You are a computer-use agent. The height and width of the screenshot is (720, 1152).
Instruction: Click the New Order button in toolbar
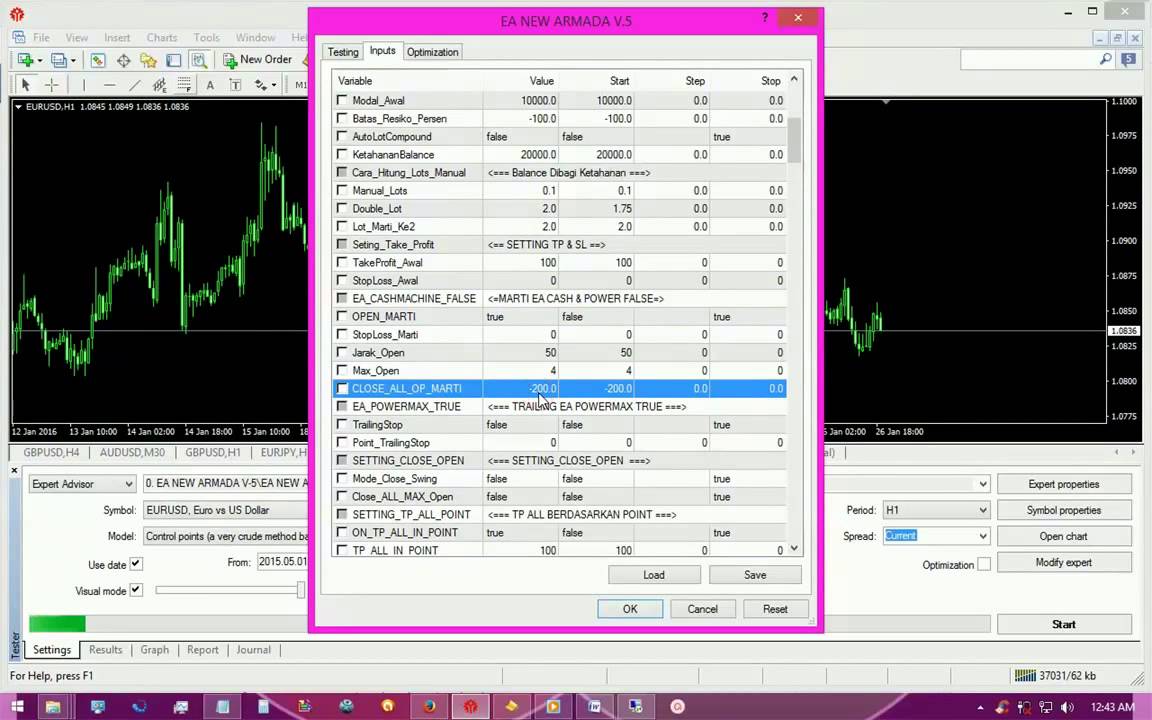pos(257,60)
